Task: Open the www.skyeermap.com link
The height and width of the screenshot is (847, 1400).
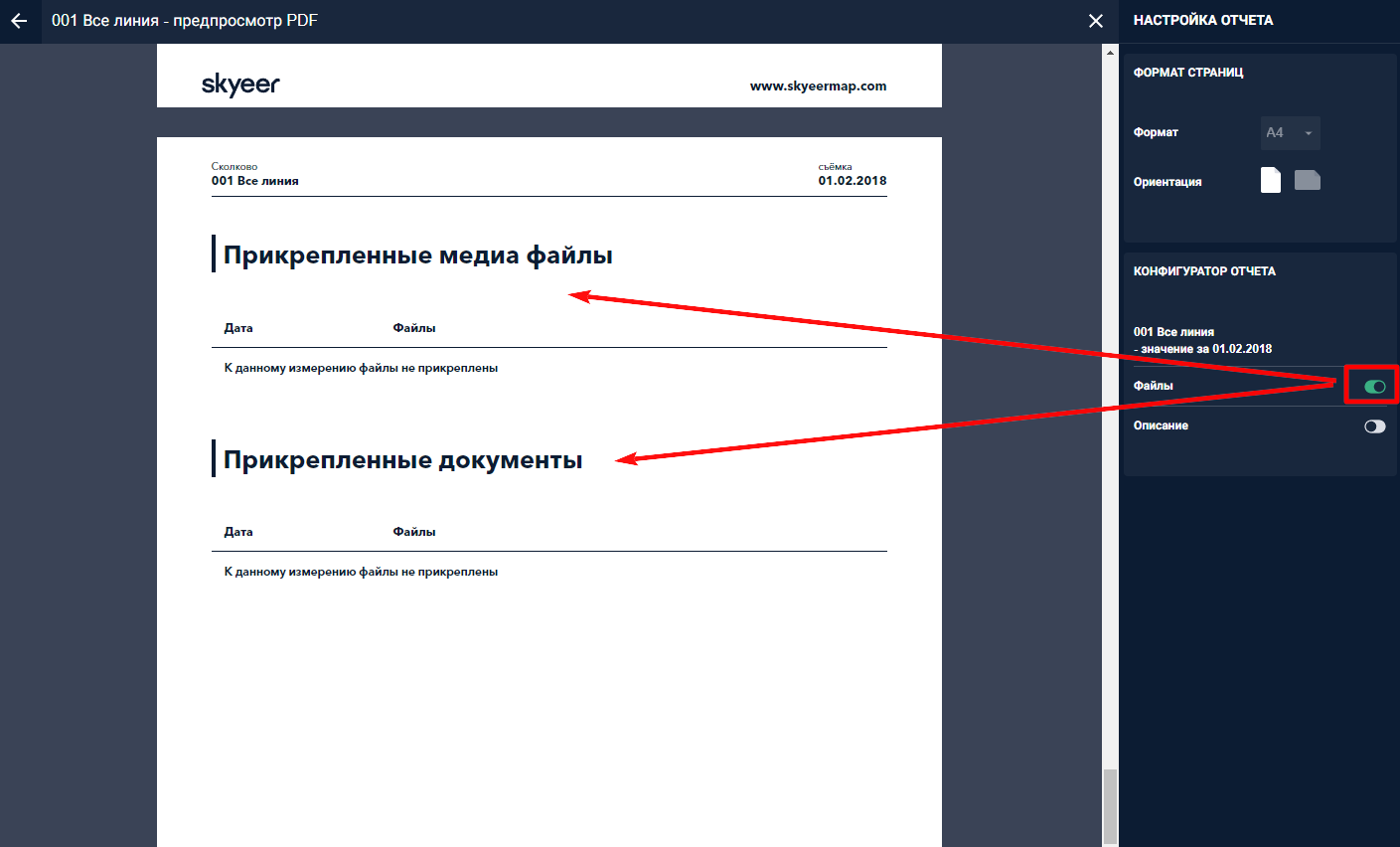Action: (x=818, y=86)
